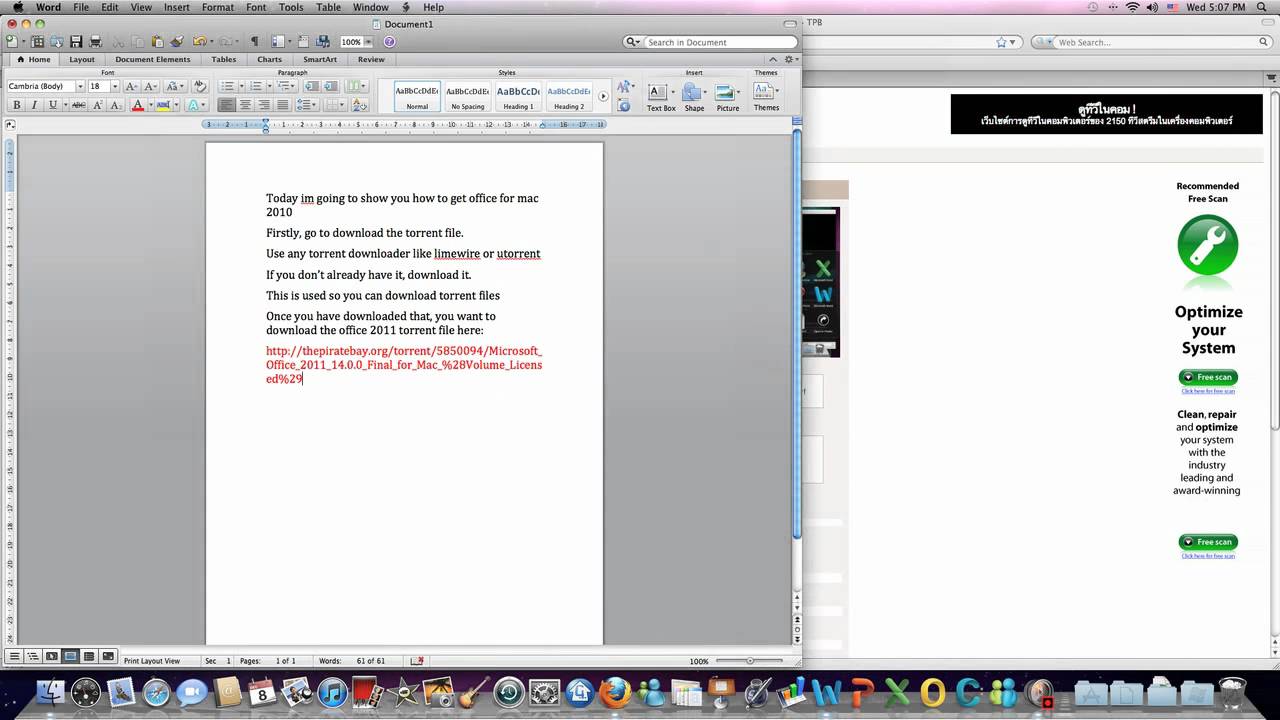The width and height of the screenshot is (1280, 720).
Task: Click the Shrink Font icon
Action: pyautogui.click(x=149, y=87)
